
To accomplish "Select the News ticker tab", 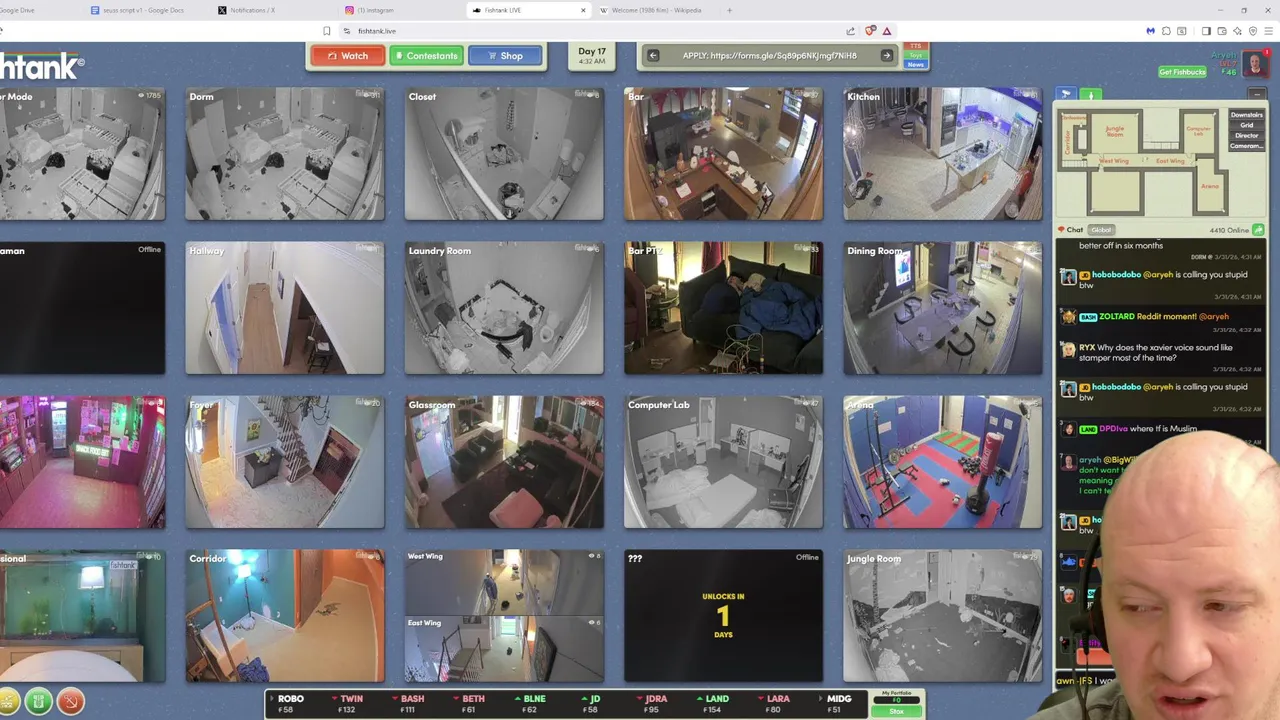I will click(x=916, y=64).
